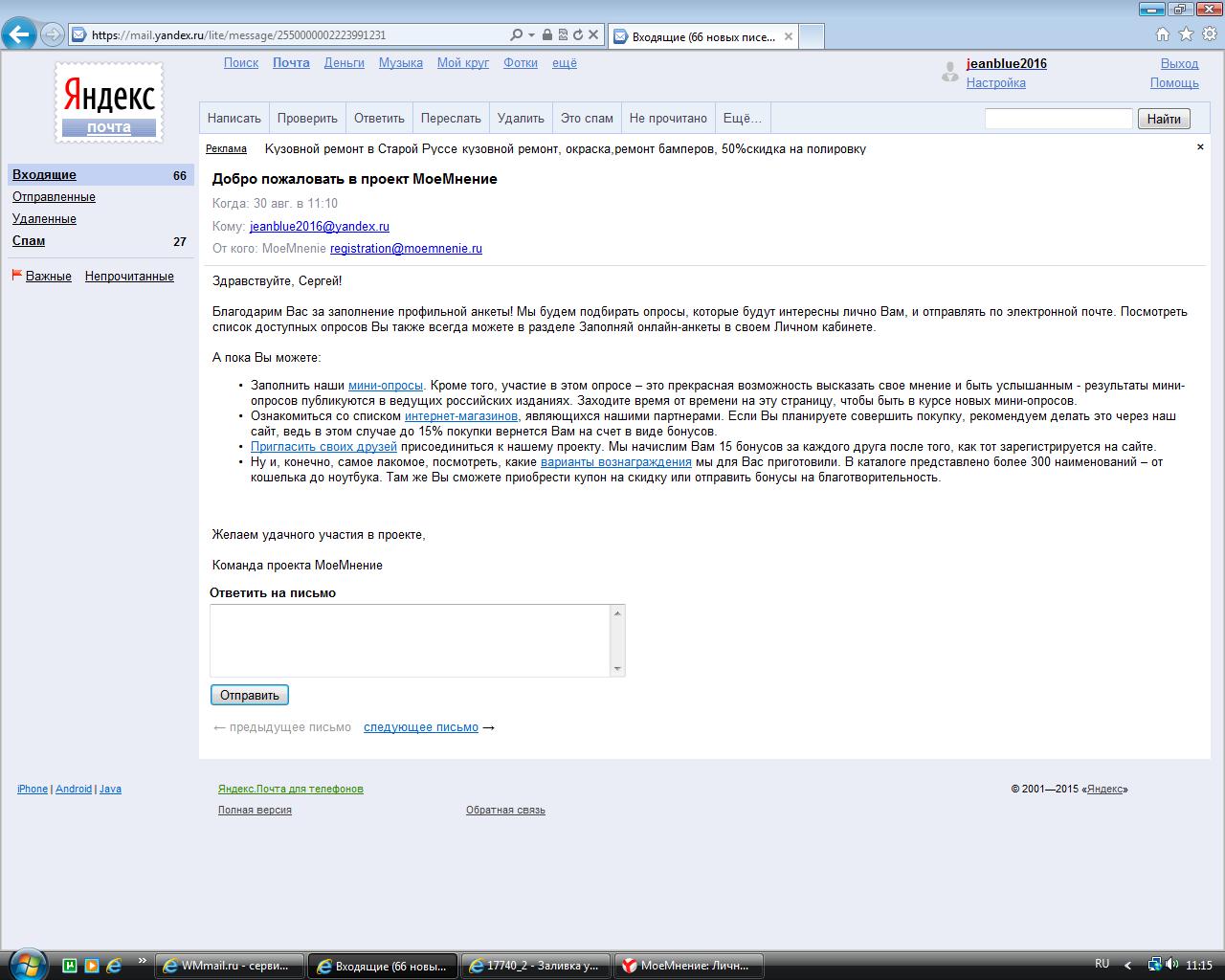Click Ответить in the mail toolbar
The width and height of the screenshot is (1225, 980).
pyautogui.click(x=379, y=119)
